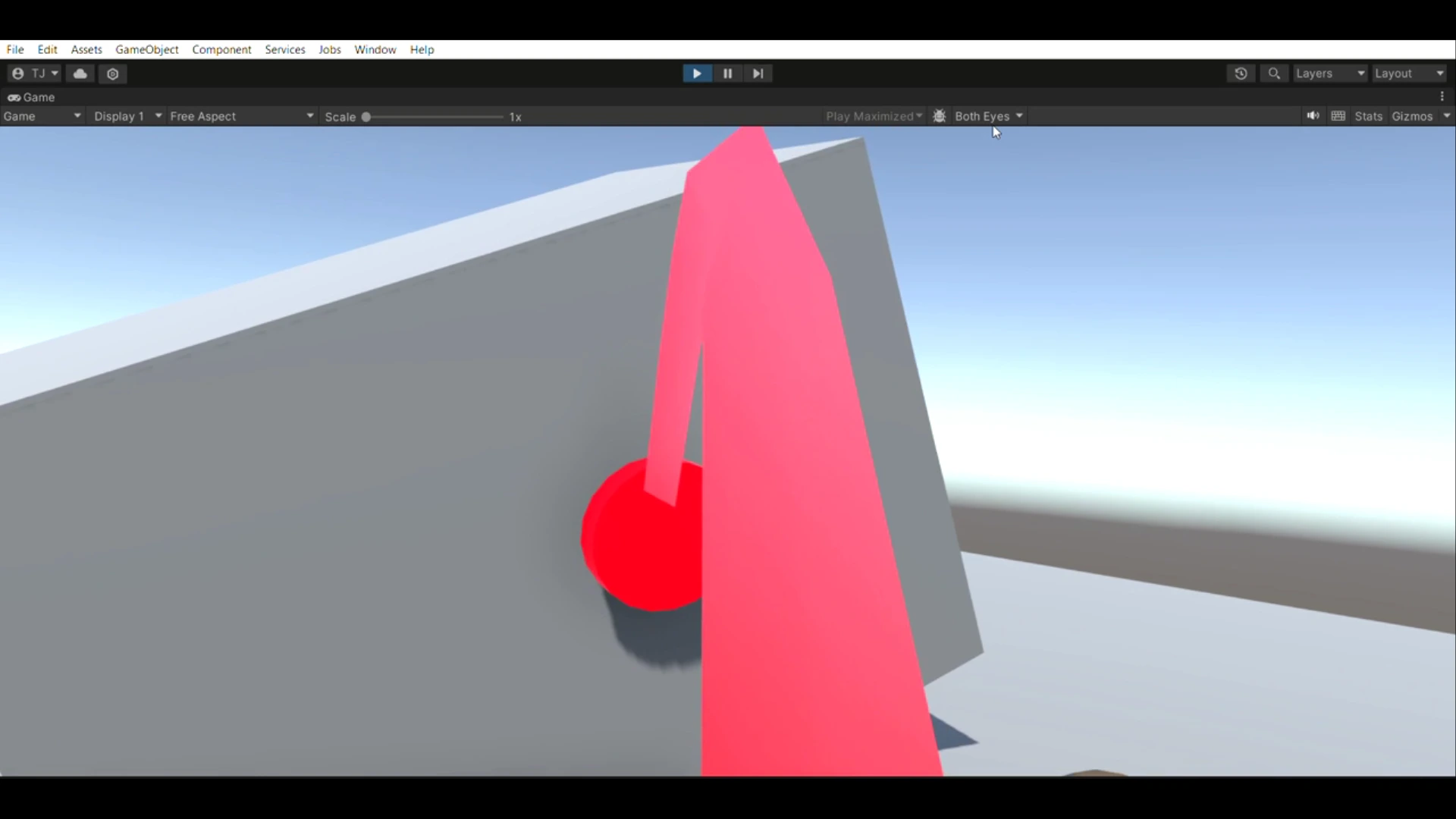
Task: Click the Step frame button
Action: click(758, 74)
